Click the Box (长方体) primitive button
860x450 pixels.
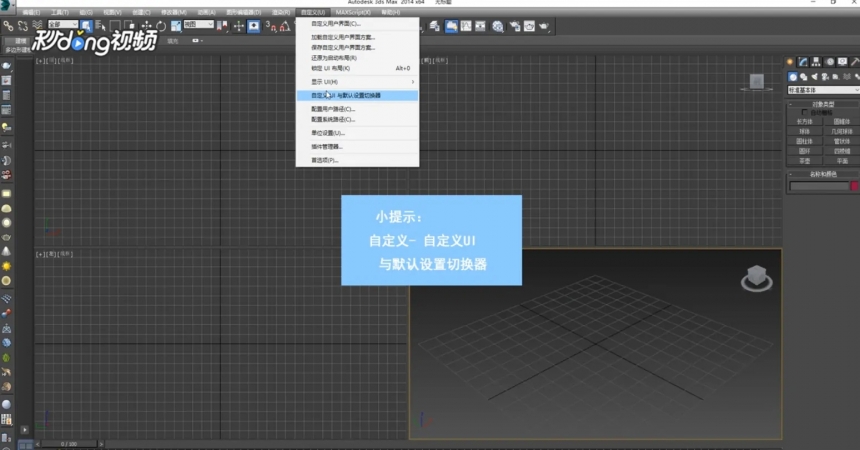click(805, 122)
